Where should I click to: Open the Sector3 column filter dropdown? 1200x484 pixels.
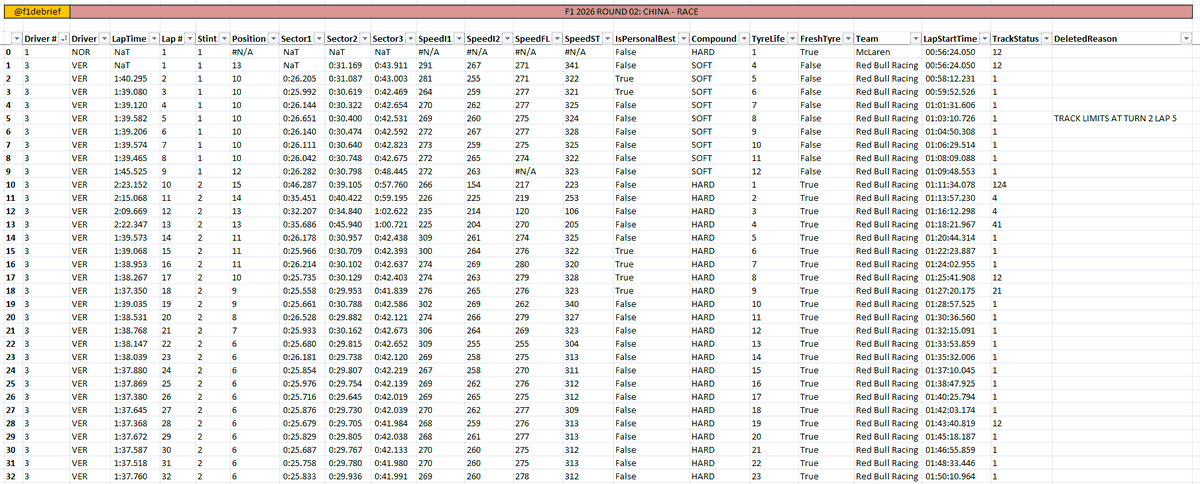coord(410,38)
